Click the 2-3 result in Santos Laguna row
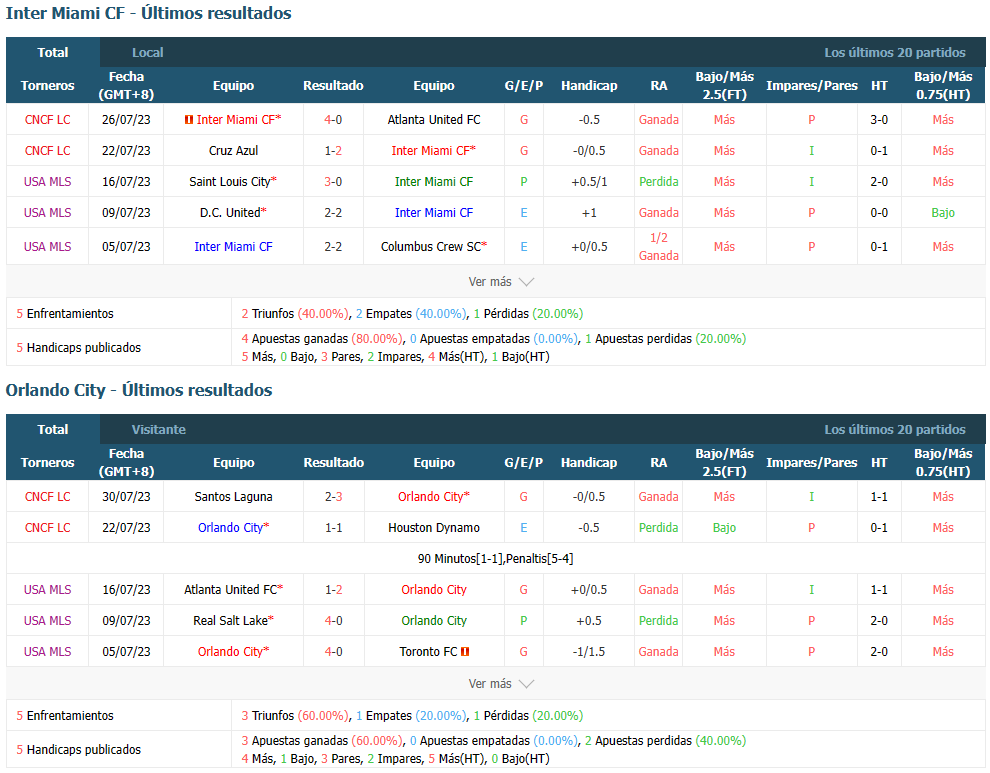Viewport: 990px width, 773px height. point(333,497)
